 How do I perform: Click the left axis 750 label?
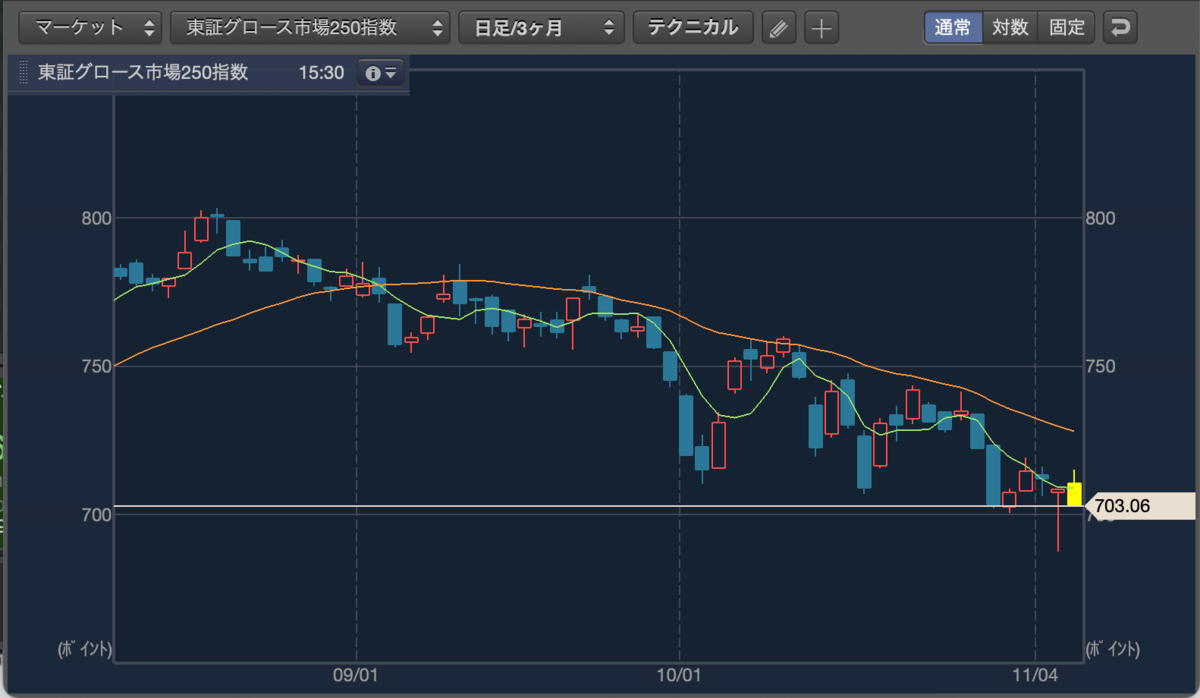tap(96, 366)
